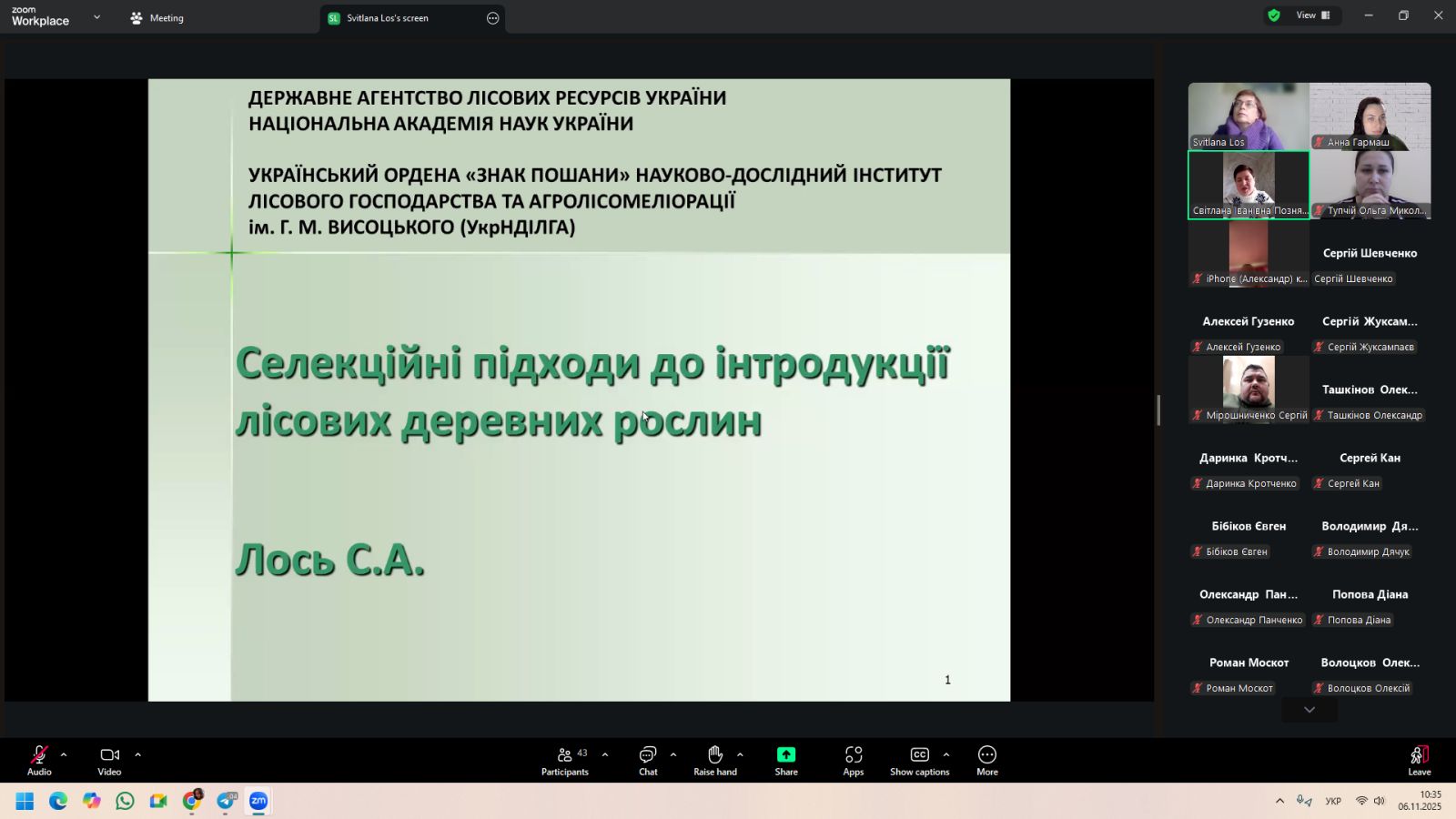Unmute microphone with Audio button

[x=39, y=761]
